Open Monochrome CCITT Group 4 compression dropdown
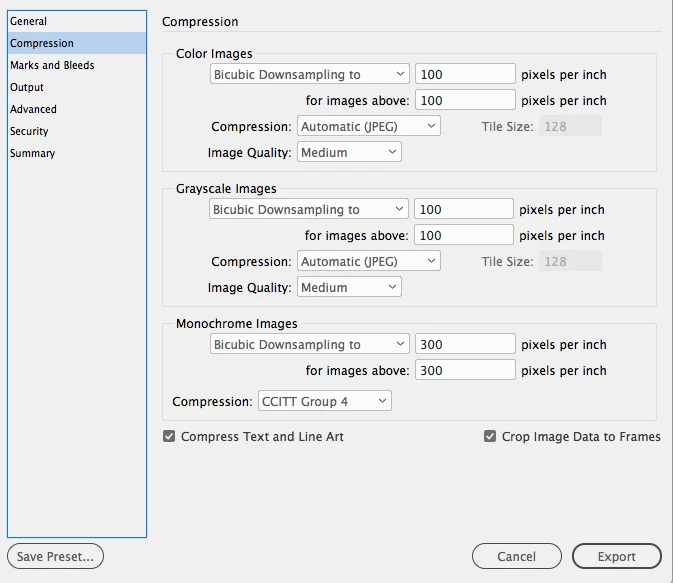The height and width of the screenshot is (583, 673). tap(324, 401)
